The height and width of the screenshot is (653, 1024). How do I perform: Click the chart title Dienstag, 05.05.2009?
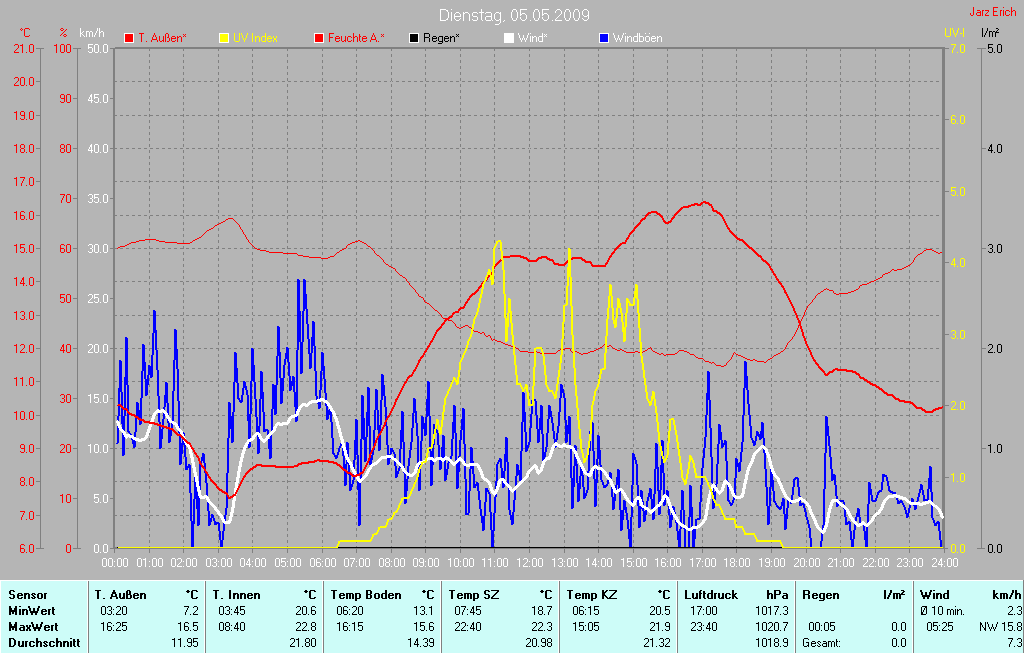514,15
